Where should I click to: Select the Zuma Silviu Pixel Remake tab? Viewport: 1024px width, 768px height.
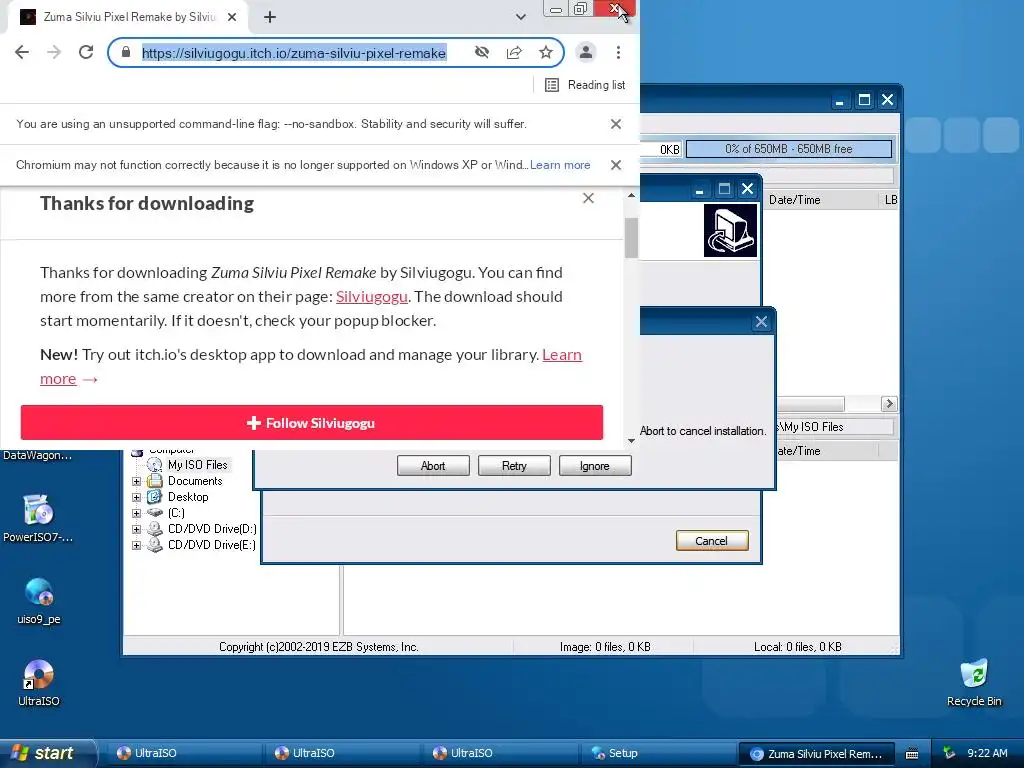[128, 17]
